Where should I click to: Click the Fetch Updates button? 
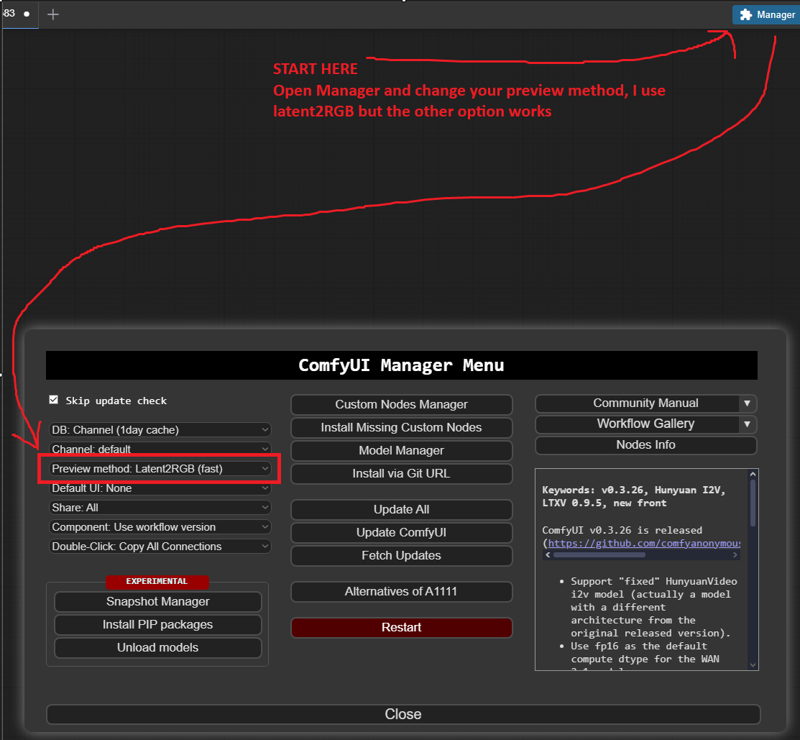pos(402,555)
